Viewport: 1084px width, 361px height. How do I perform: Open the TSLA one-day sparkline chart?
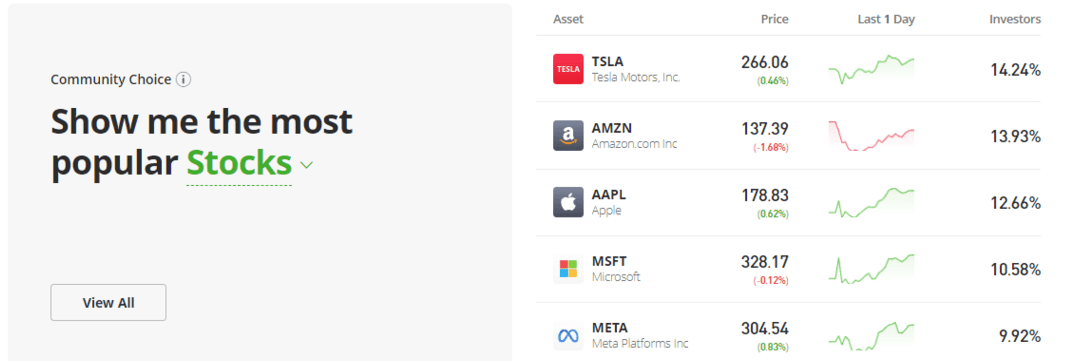point(871,70)
